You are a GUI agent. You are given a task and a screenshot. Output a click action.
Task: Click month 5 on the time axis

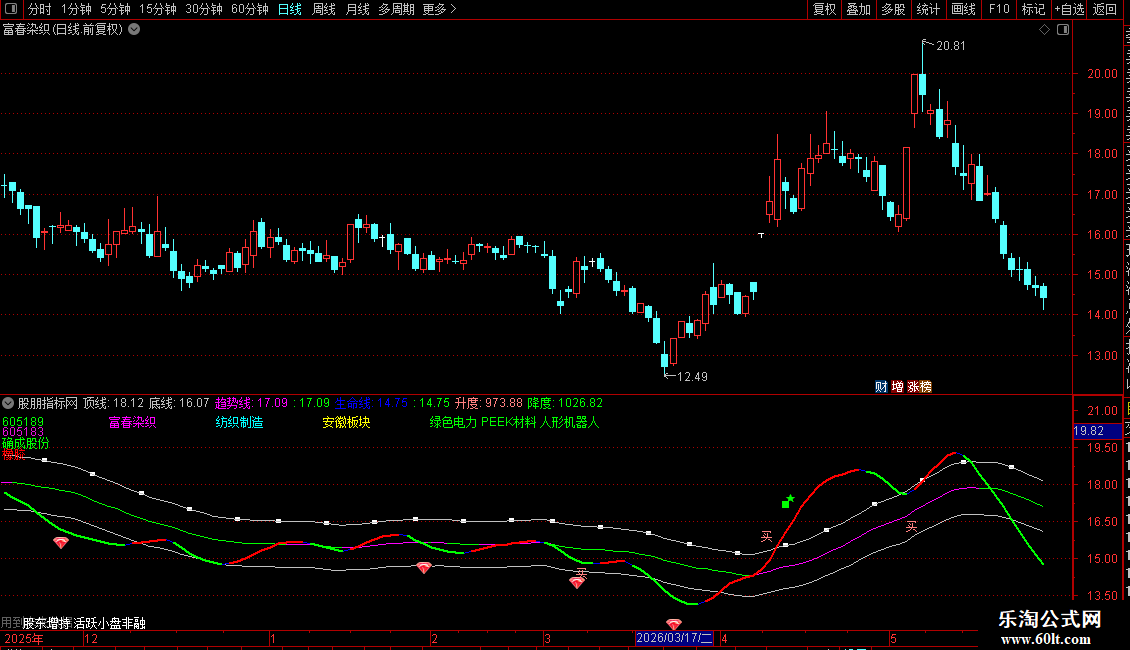point(893,638)
